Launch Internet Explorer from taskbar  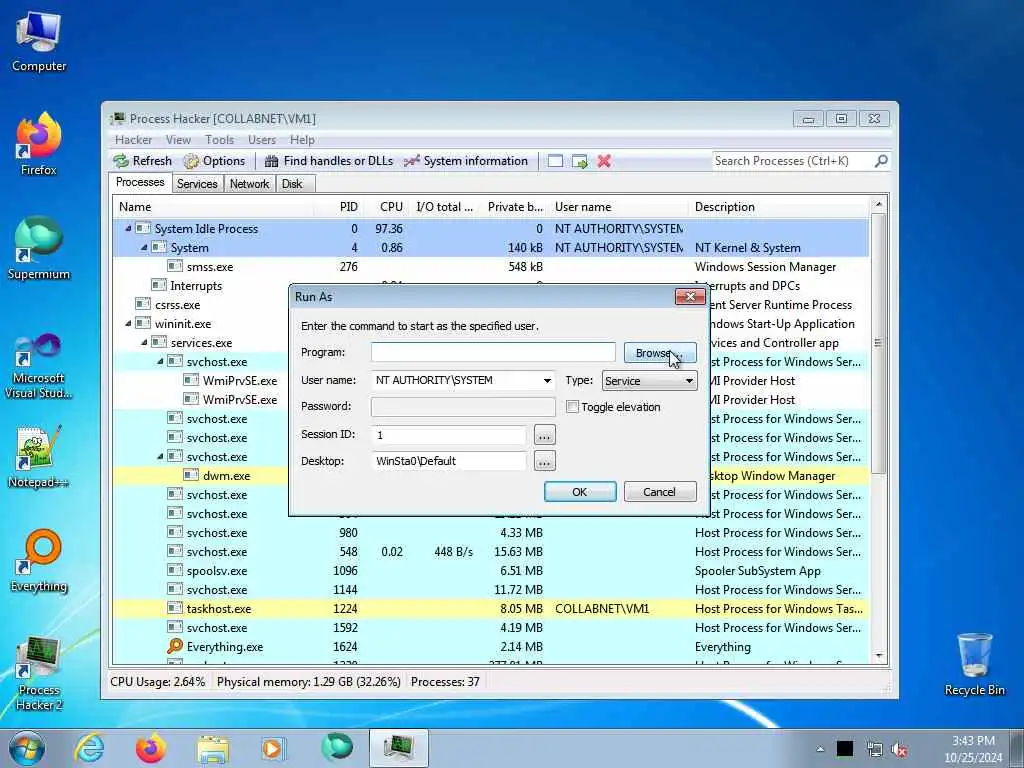(88, 748)
